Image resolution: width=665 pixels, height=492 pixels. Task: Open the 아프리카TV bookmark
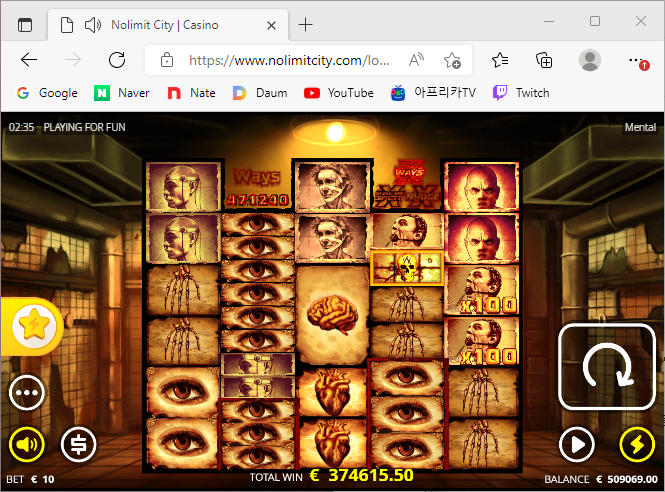[433, 93]
